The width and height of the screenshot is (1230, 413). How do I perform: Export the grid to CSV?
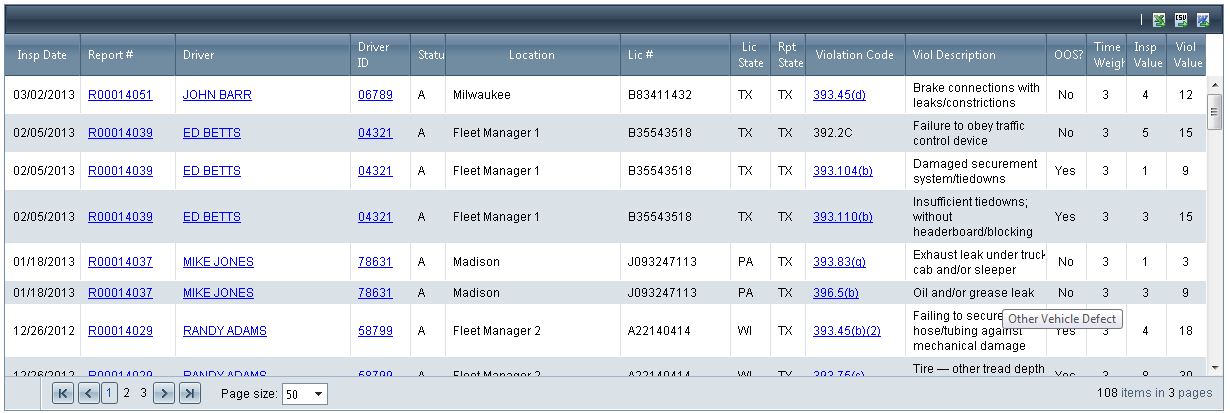1181,19
